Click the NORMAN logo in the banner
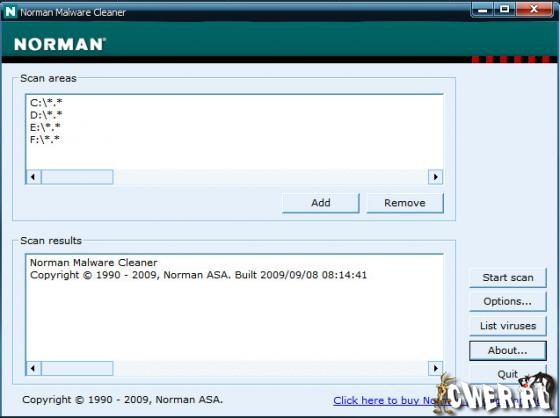Viewport: 560px width, 418px height. [x=60, y=44]
